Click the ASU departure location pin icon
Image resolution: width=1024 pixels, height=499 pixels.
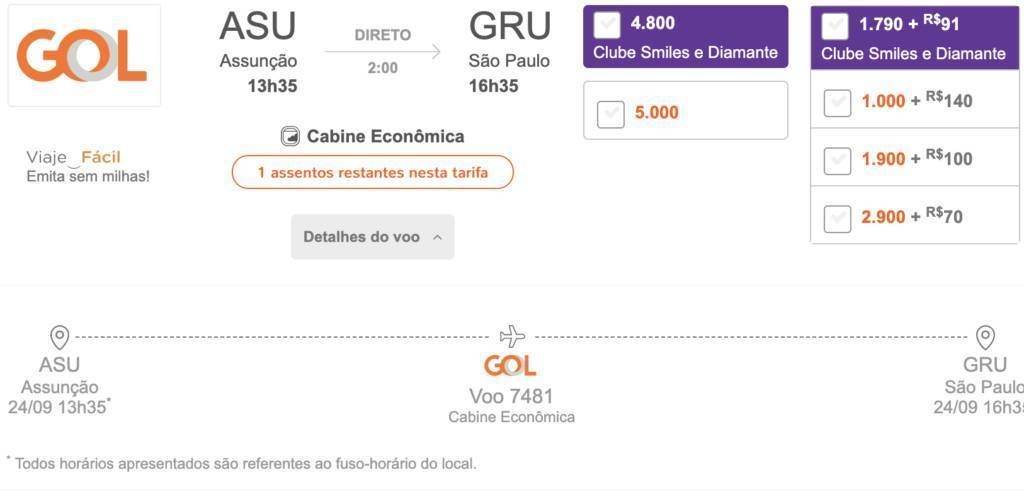point(59,338)
